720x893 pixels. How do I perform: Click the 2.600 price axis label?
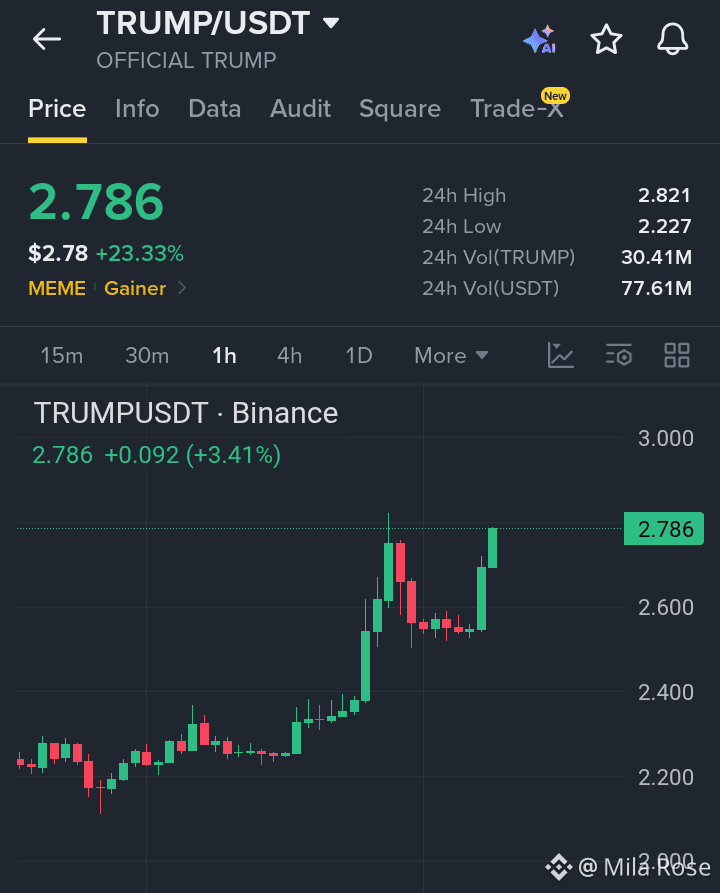tap(665, 608)
